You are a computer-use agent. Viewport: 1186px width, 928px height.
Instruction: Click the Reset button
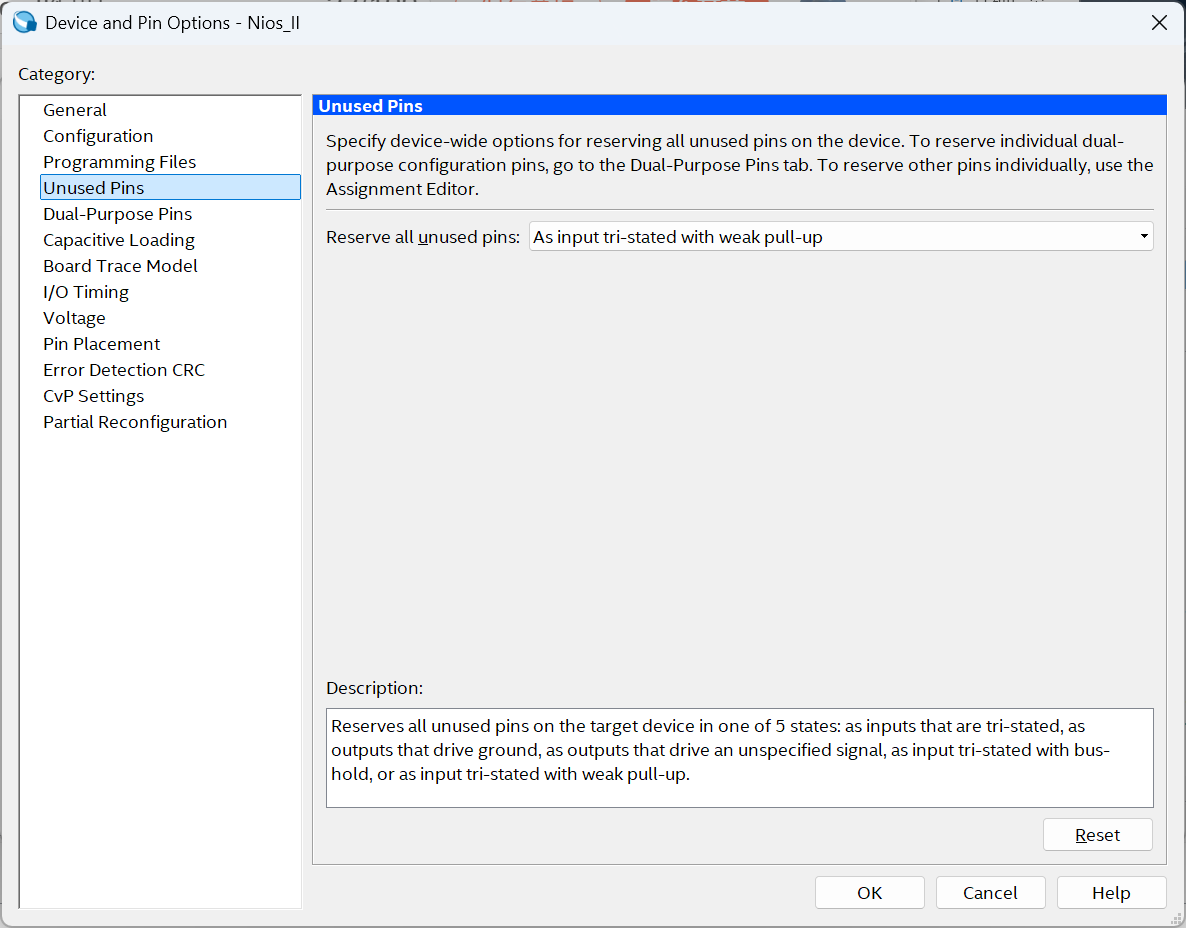[x=1098, y=835]
